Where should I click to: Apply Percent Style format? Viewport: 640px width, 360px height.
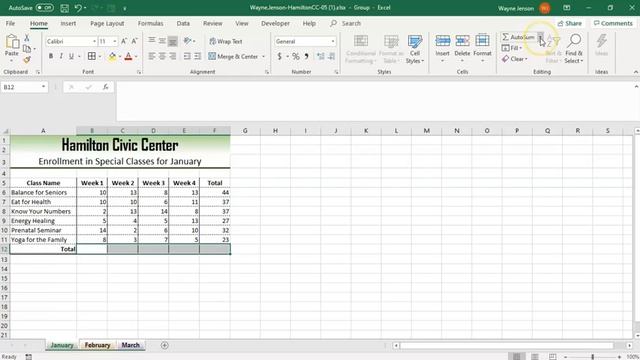pos(296,56)
